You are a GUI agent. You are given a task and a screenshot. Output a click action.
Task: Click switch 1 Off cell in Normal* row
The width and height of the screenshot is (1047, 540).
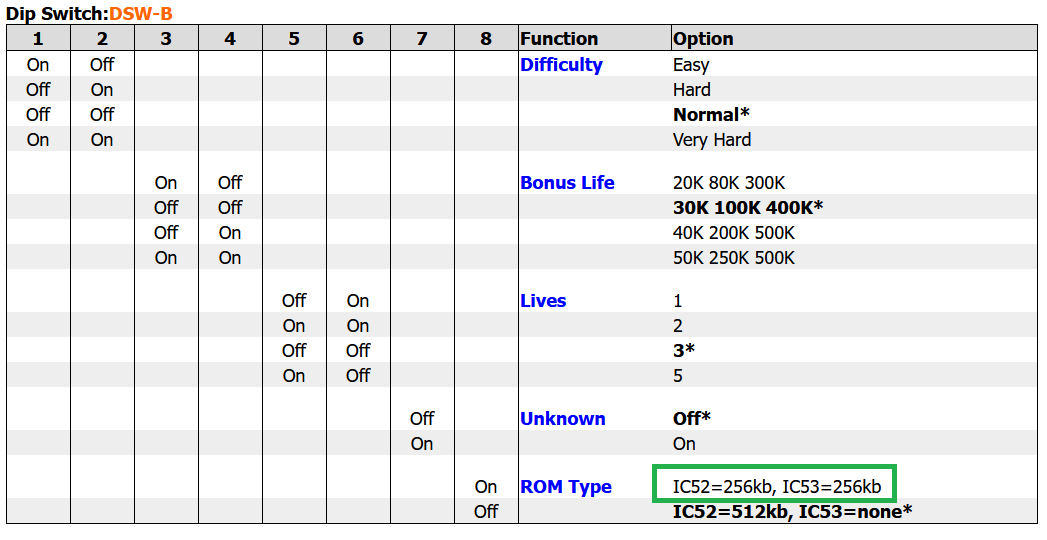38,114
